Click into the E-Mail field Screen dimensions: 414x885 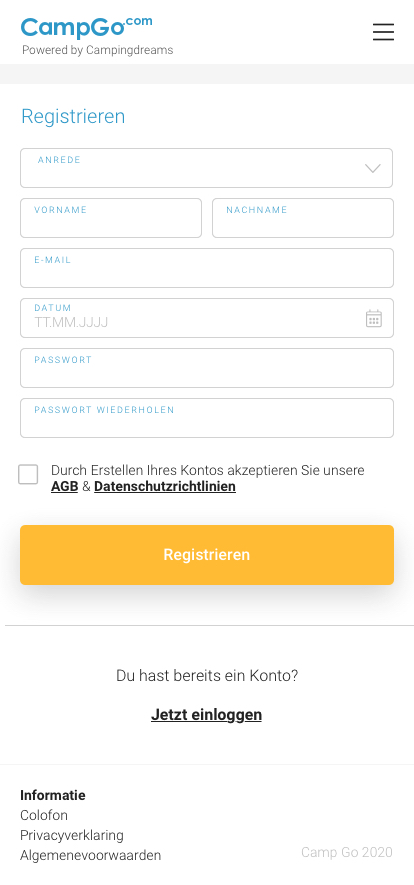coord(207,268)
